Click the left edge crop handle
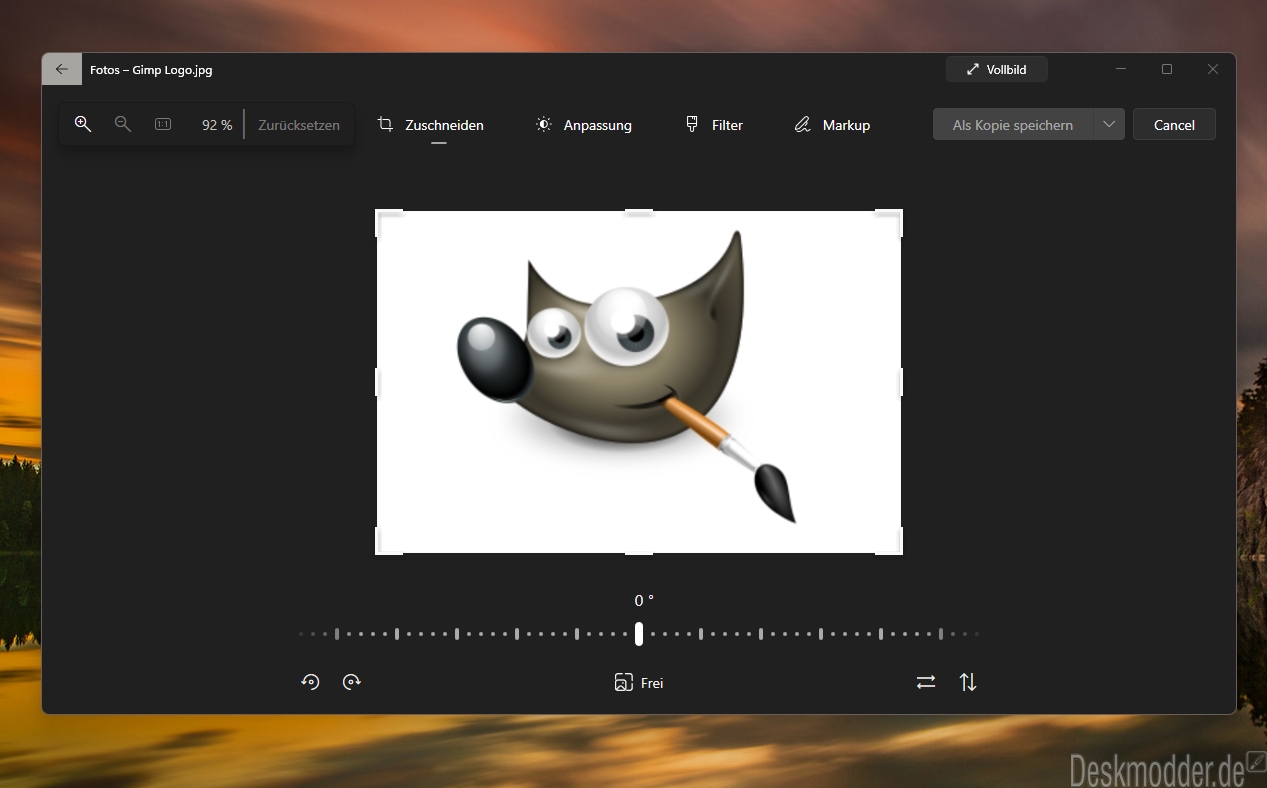The width and height of the screenshot is (1267, 788). click(x=377, y=382)
